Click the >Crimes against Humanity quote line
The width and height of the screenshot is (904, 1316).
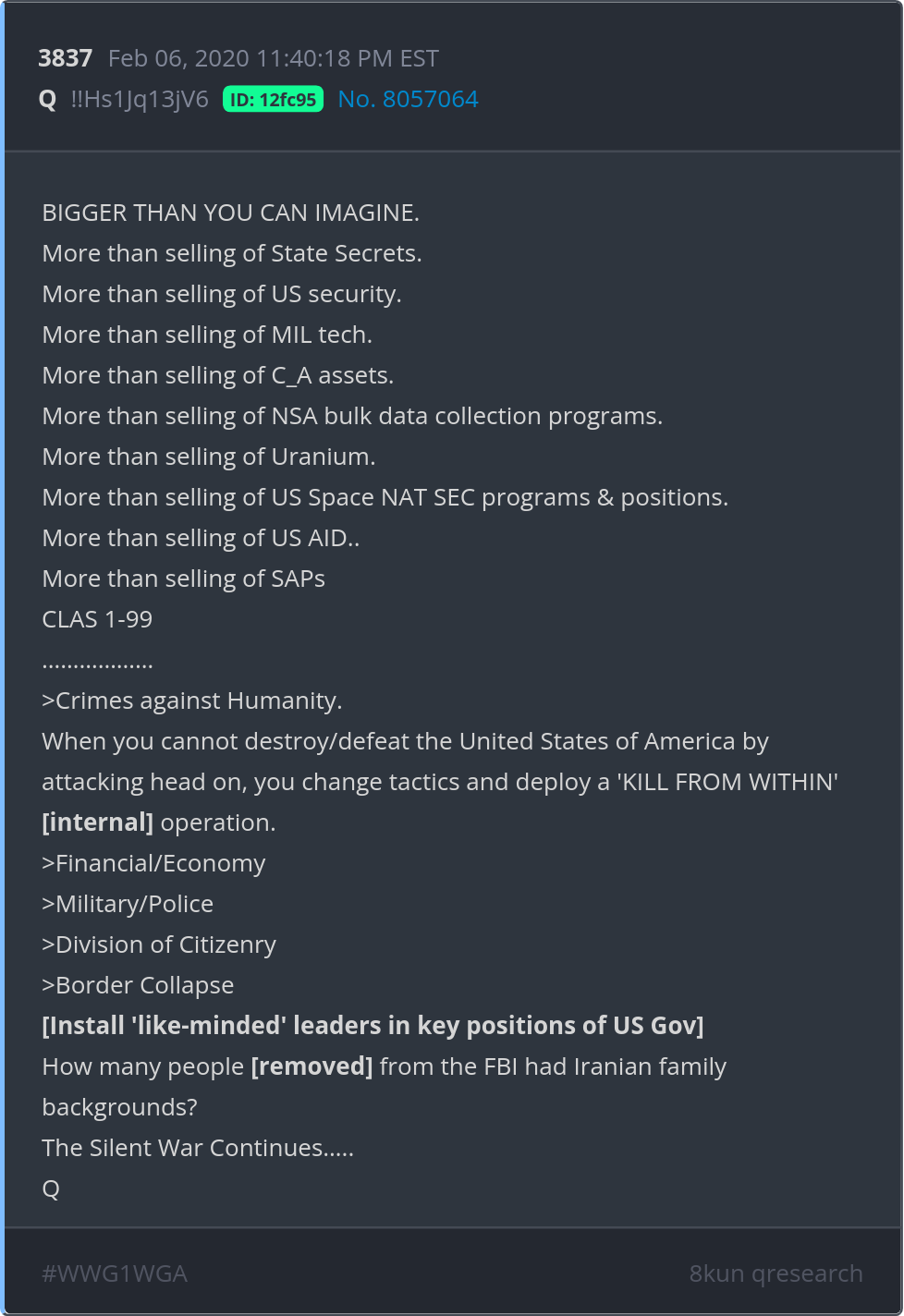(x=192, y=701)
